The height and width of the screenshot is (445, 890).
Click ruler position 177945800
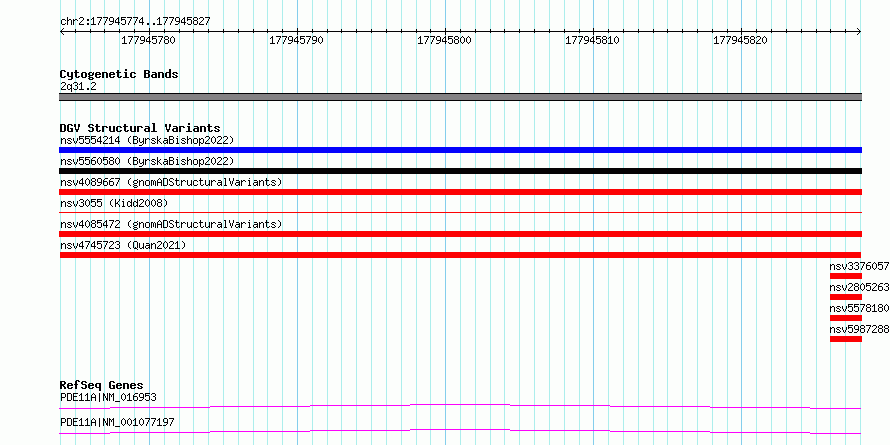[444, 40]
